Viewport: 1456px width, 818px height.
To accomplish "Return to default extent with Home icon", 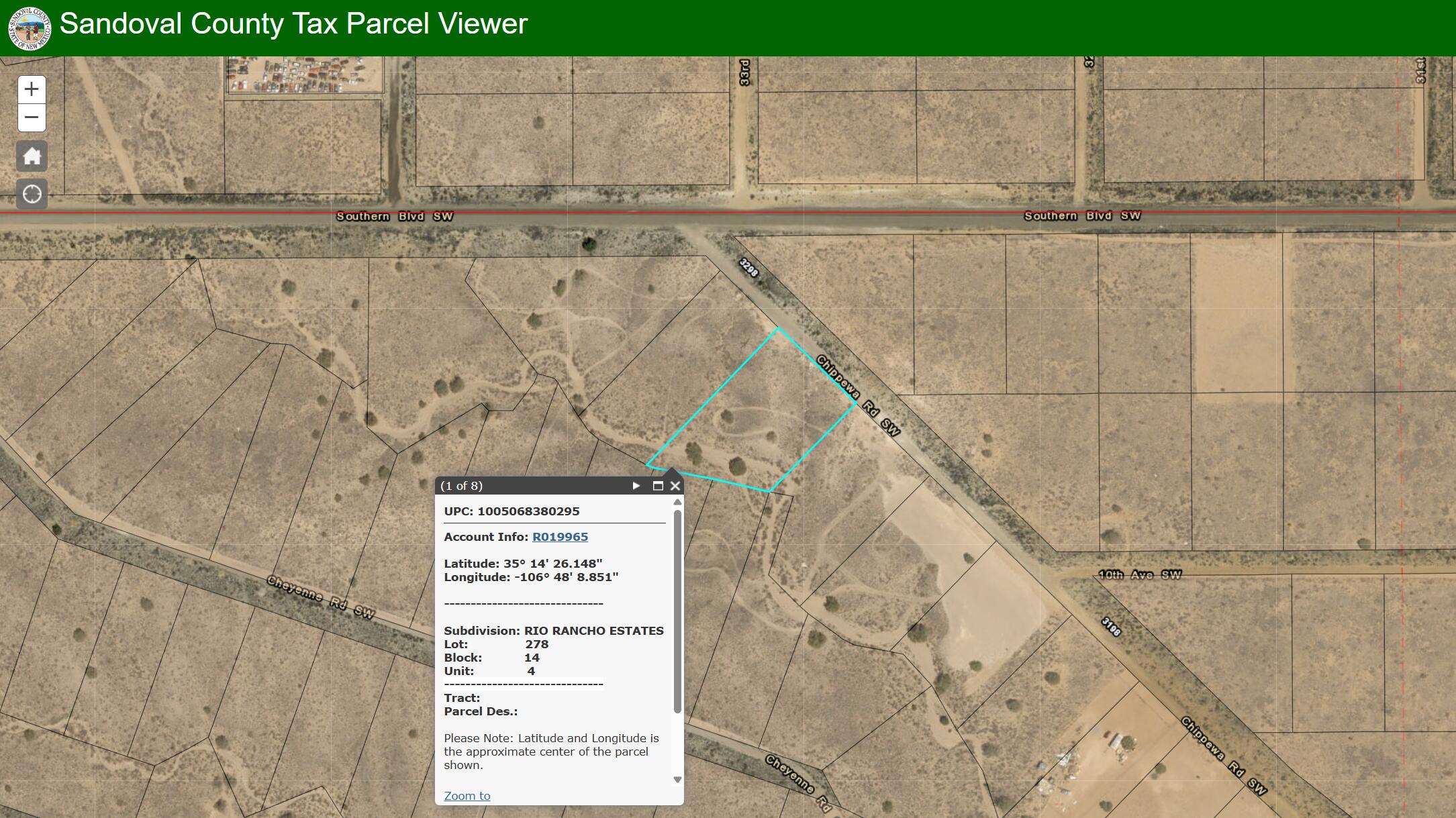I will pyautogui.click(x=32, y=156).
